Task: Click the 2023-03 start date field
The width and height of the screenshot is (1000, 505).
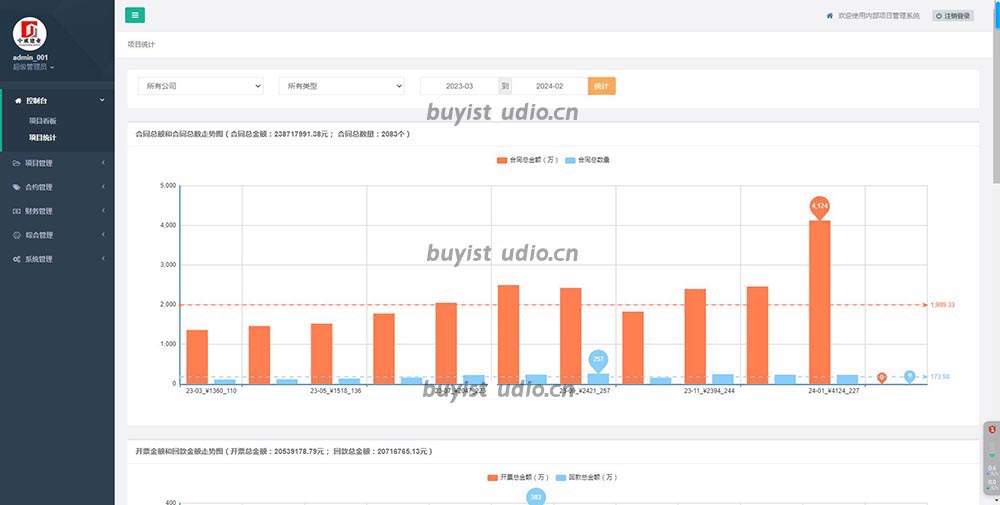Action: pyautogui.click(x=459, y=86)
